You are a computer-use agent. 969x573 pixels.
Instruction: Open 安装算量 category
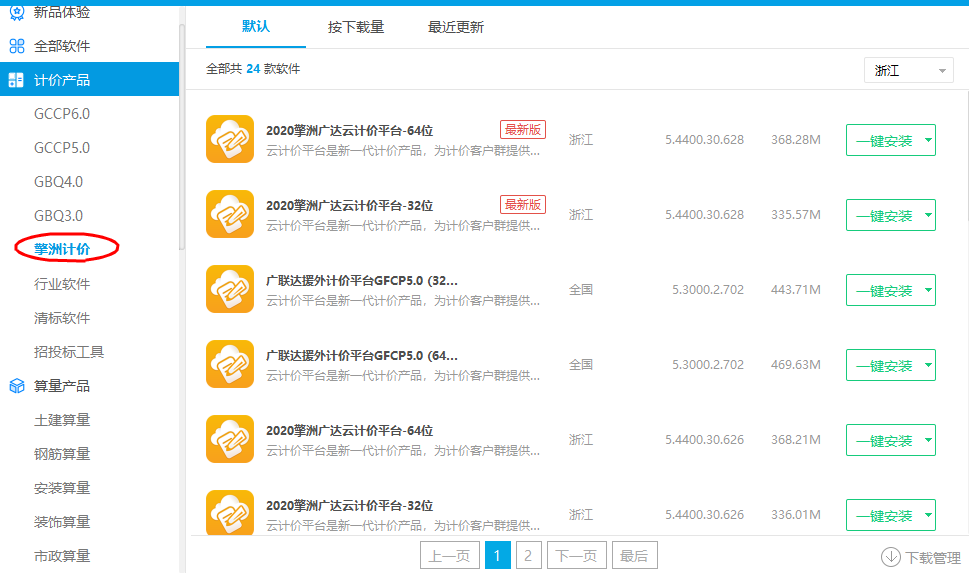(x=62, y=488)
